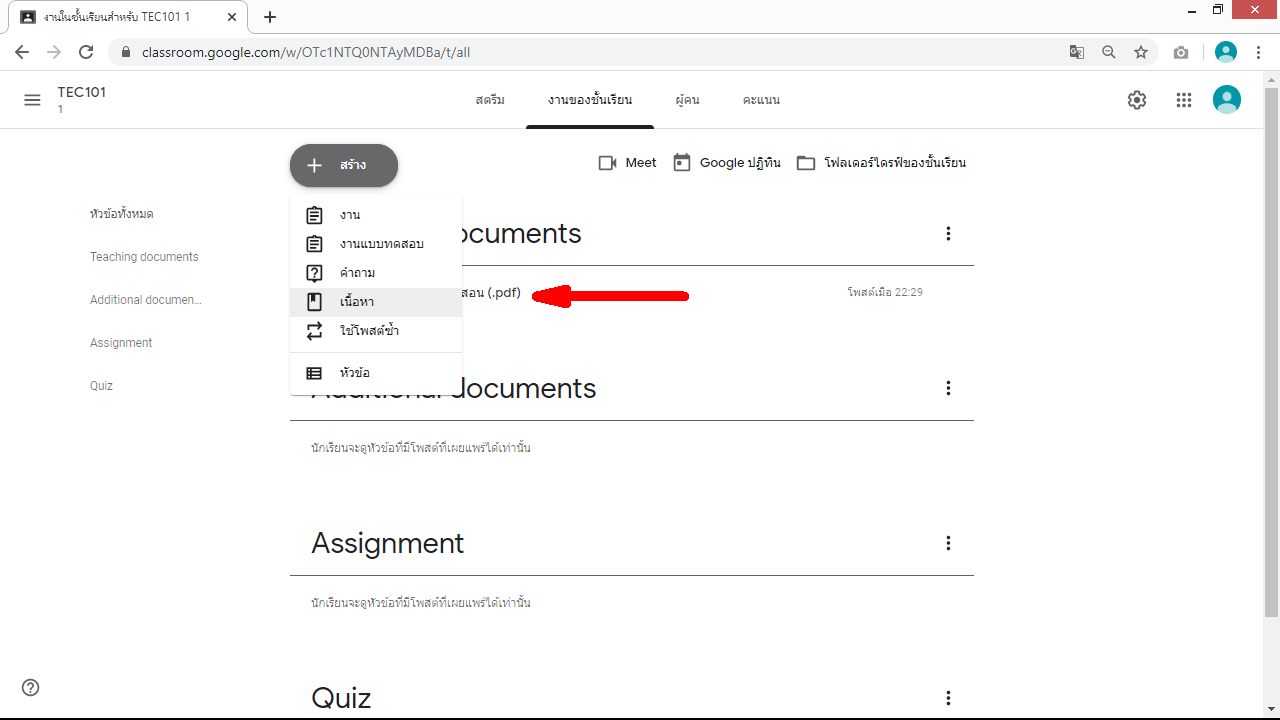Open options menu for Assignment topic

tap(948, 543)
